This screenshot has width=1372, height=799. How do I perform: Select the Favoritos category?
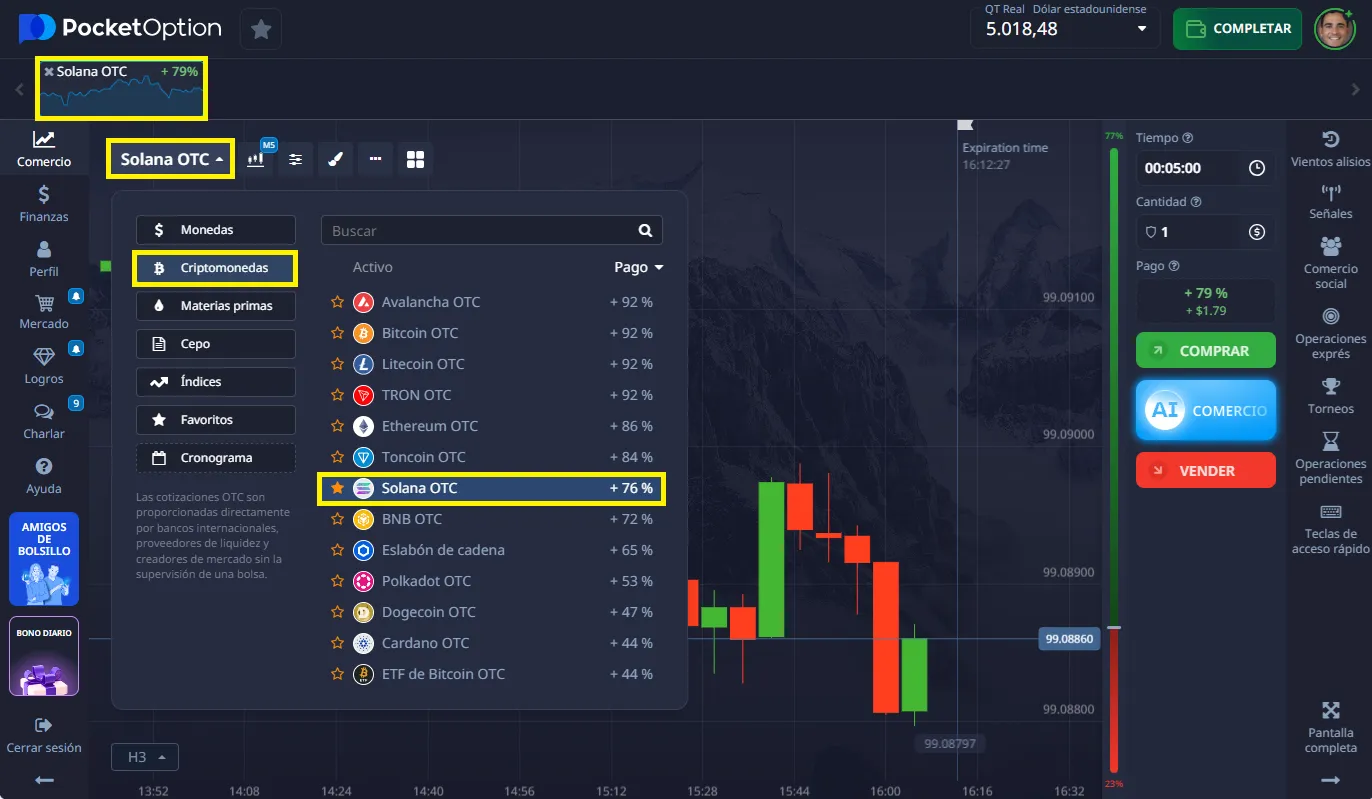216,420
